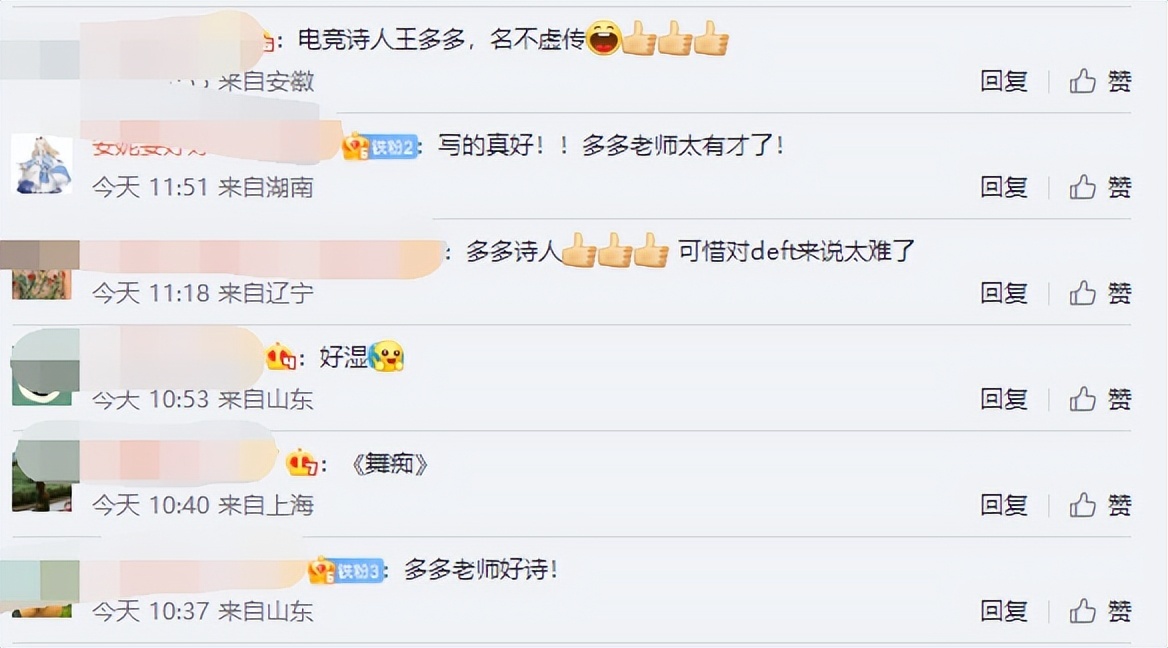Reply (回复) to the 《舞痴》 comment
The height and width of the screenshot is (648, 1168).
1004,505
